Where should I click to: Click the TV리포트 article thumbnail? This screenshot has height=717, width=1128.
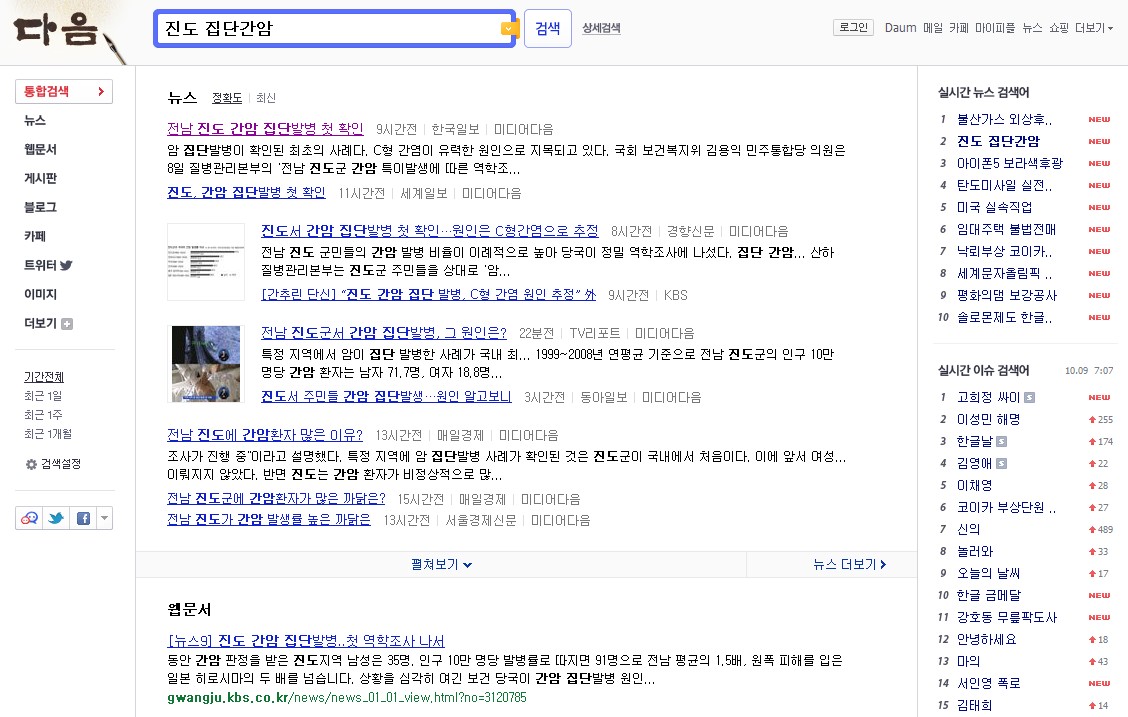click(205, 361)
